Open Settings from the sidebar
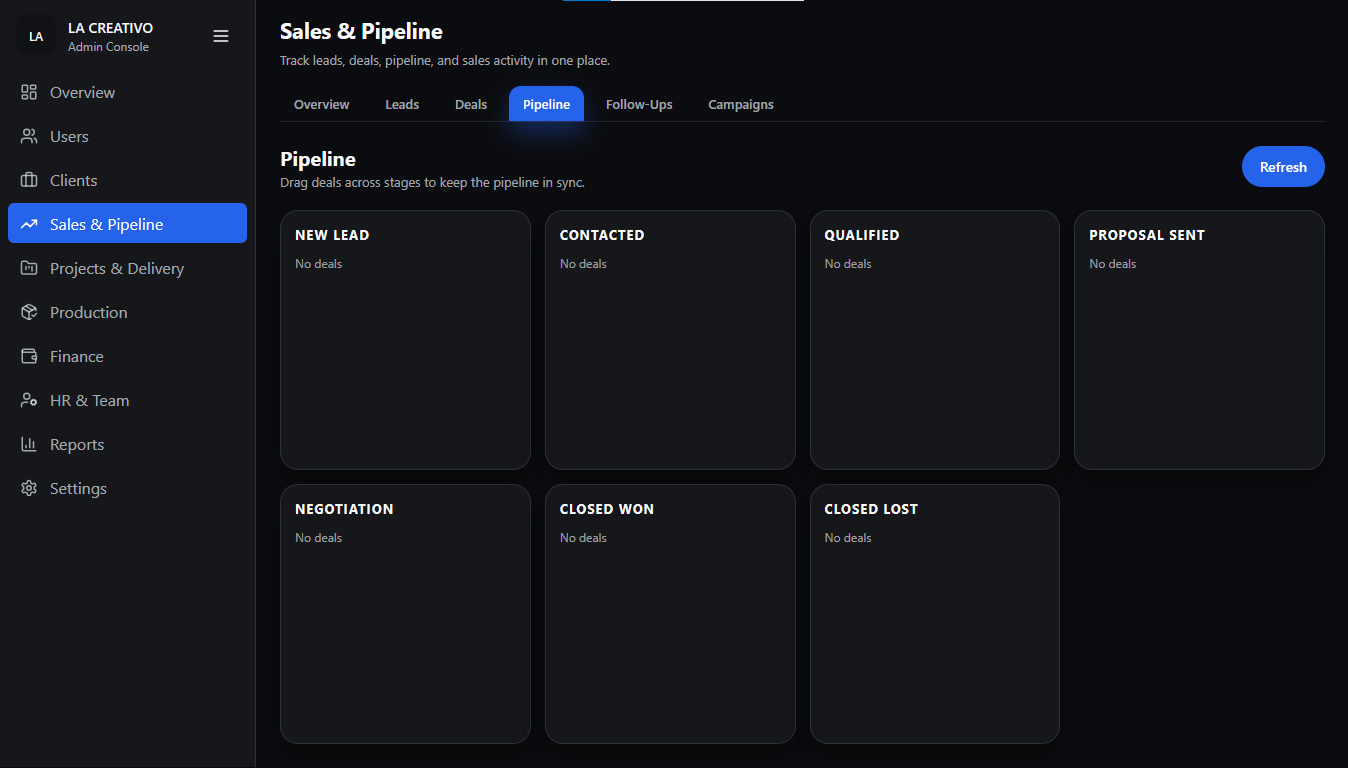Image resolution: width=1348 pixels, height=768 pixels. [78, 488]
